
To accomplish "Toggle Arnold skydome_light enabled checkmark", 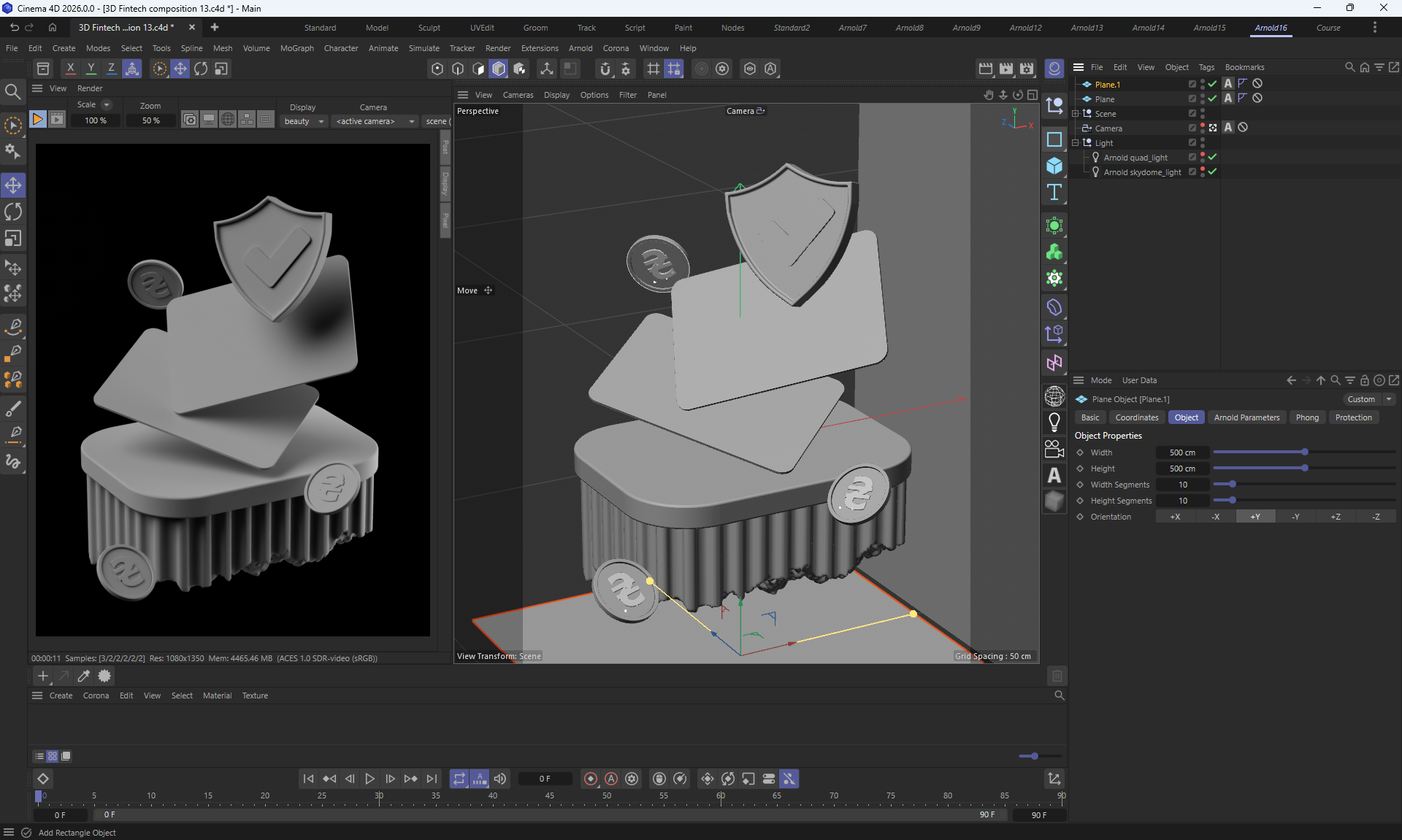I will tap(1213, 172).
